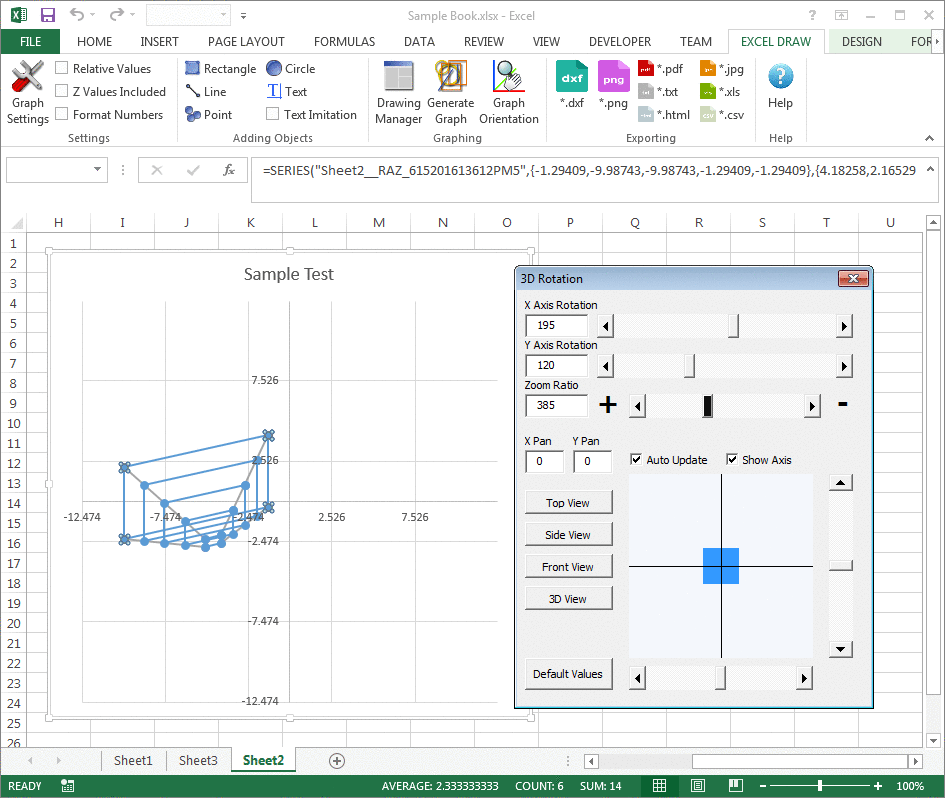Open the FILE tab
This screenshot has width=945, height=798.
30,42
